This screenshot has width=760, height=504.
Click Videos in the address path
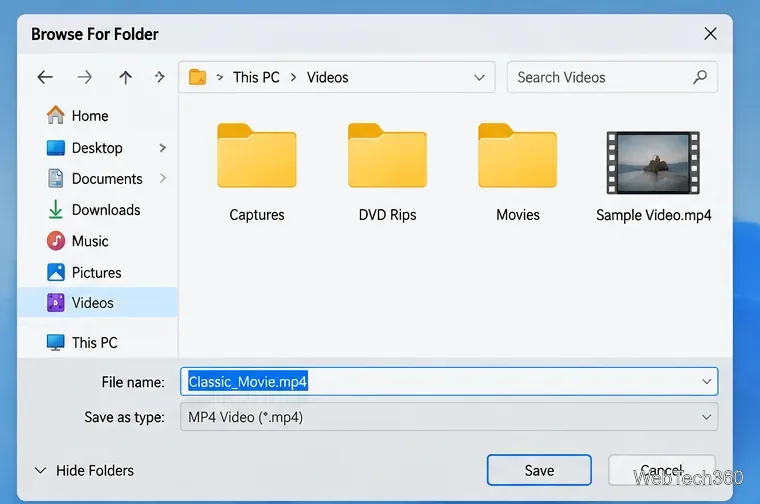point(327,78)
